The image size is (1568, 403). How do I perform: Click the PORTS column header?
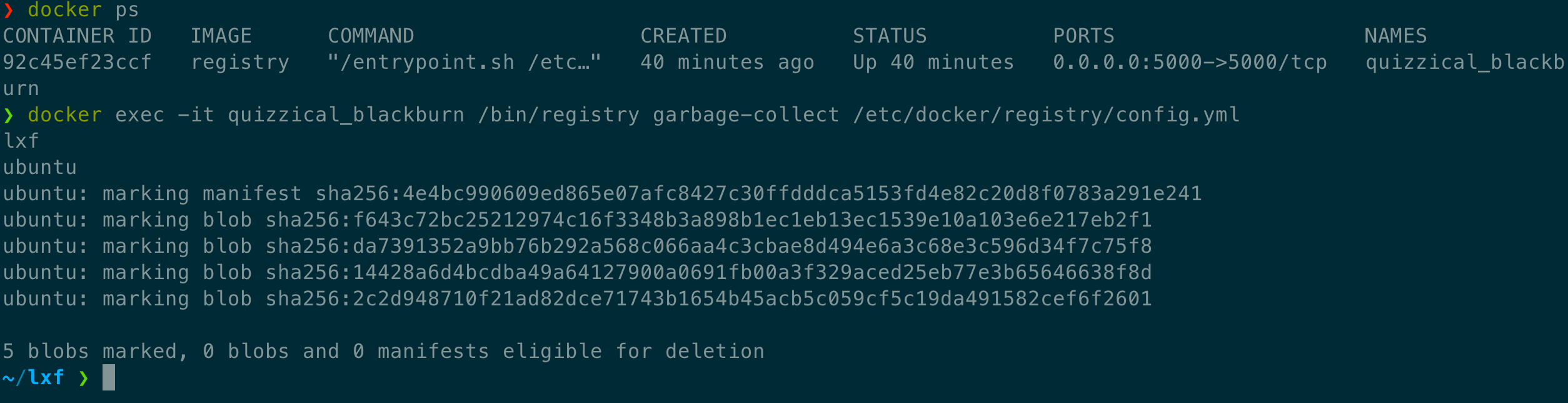(x=1084, y=36)
